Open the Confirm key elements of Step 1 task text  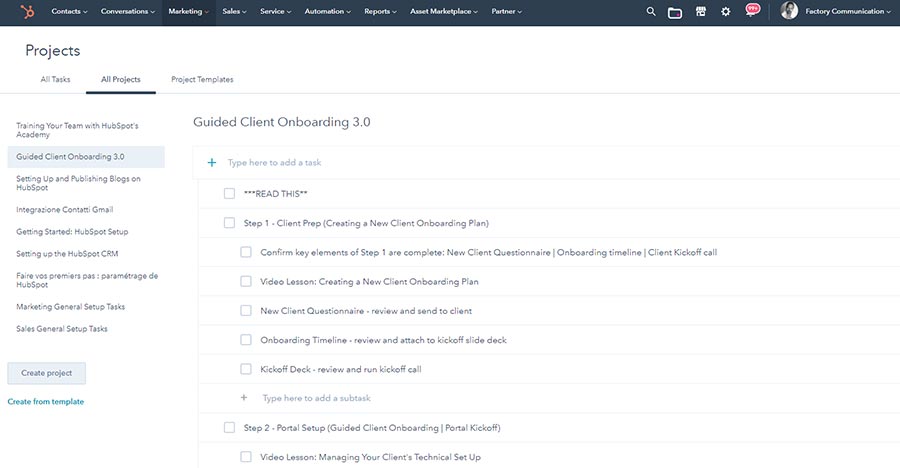click(488, 252)
